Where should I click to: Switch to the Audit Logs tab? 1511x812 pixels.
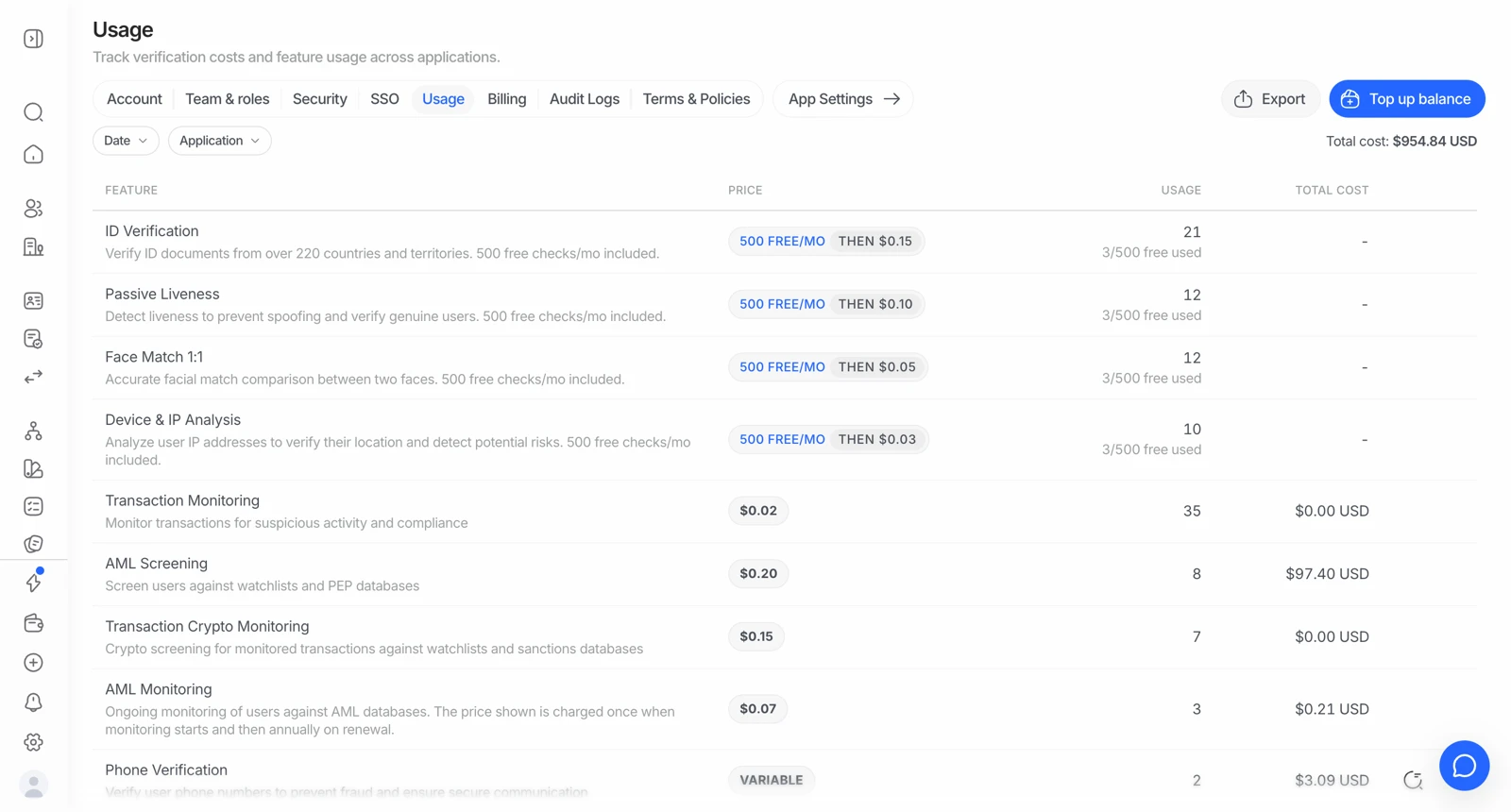(585, 99)
